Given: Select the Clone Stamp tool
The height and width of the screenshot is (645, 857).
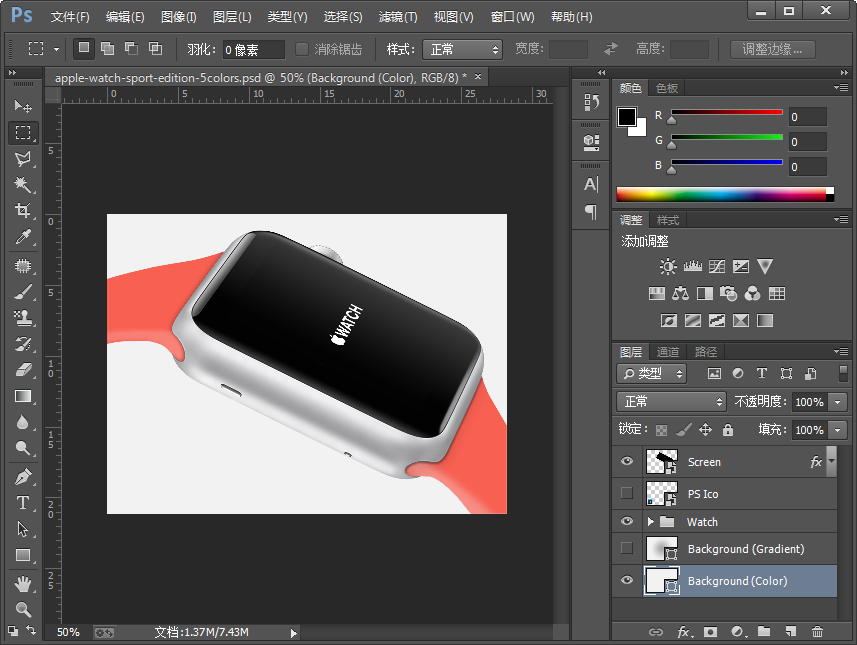Looking at the screenshot, I should pyautogui.click(x=23, y=318).
